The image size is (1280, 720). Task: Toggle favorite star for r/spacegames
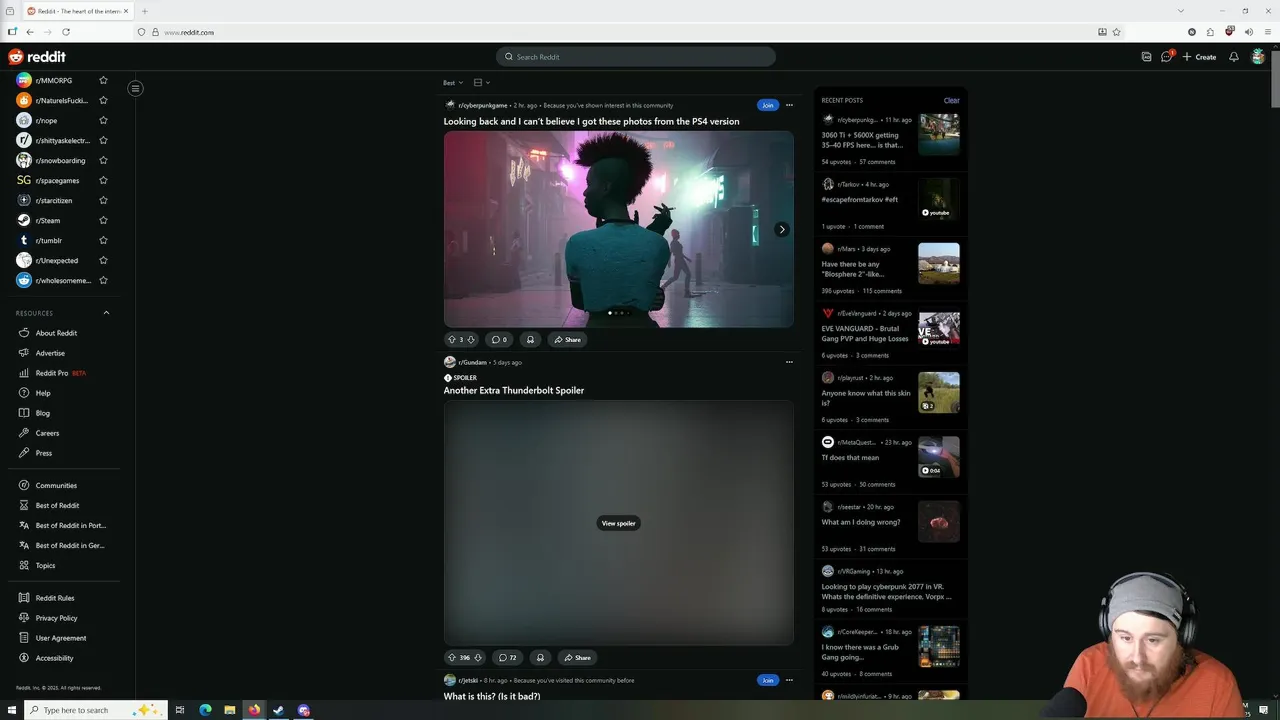(103, 180)
